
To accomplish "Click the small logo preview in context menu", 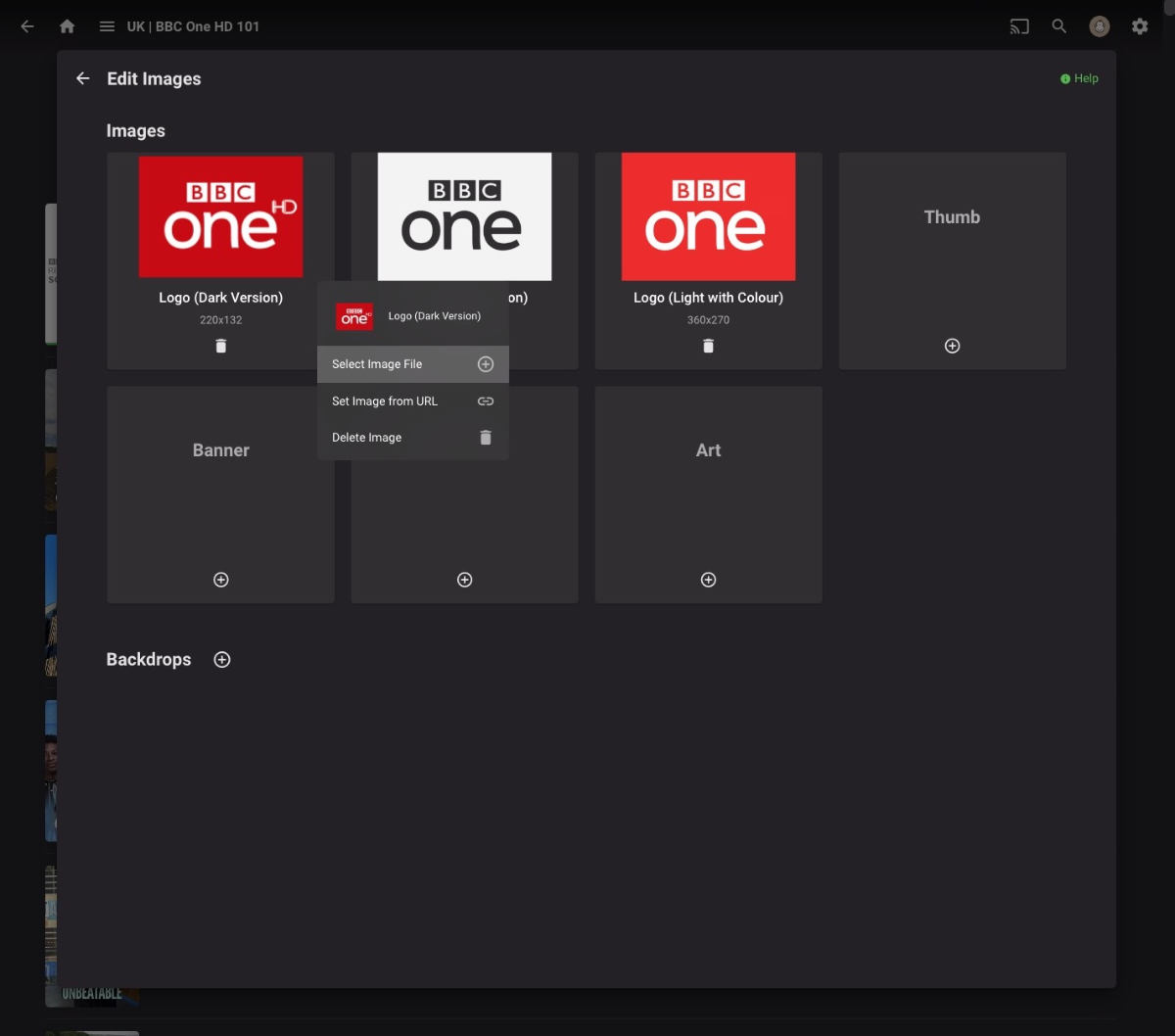I will point(354,316).
